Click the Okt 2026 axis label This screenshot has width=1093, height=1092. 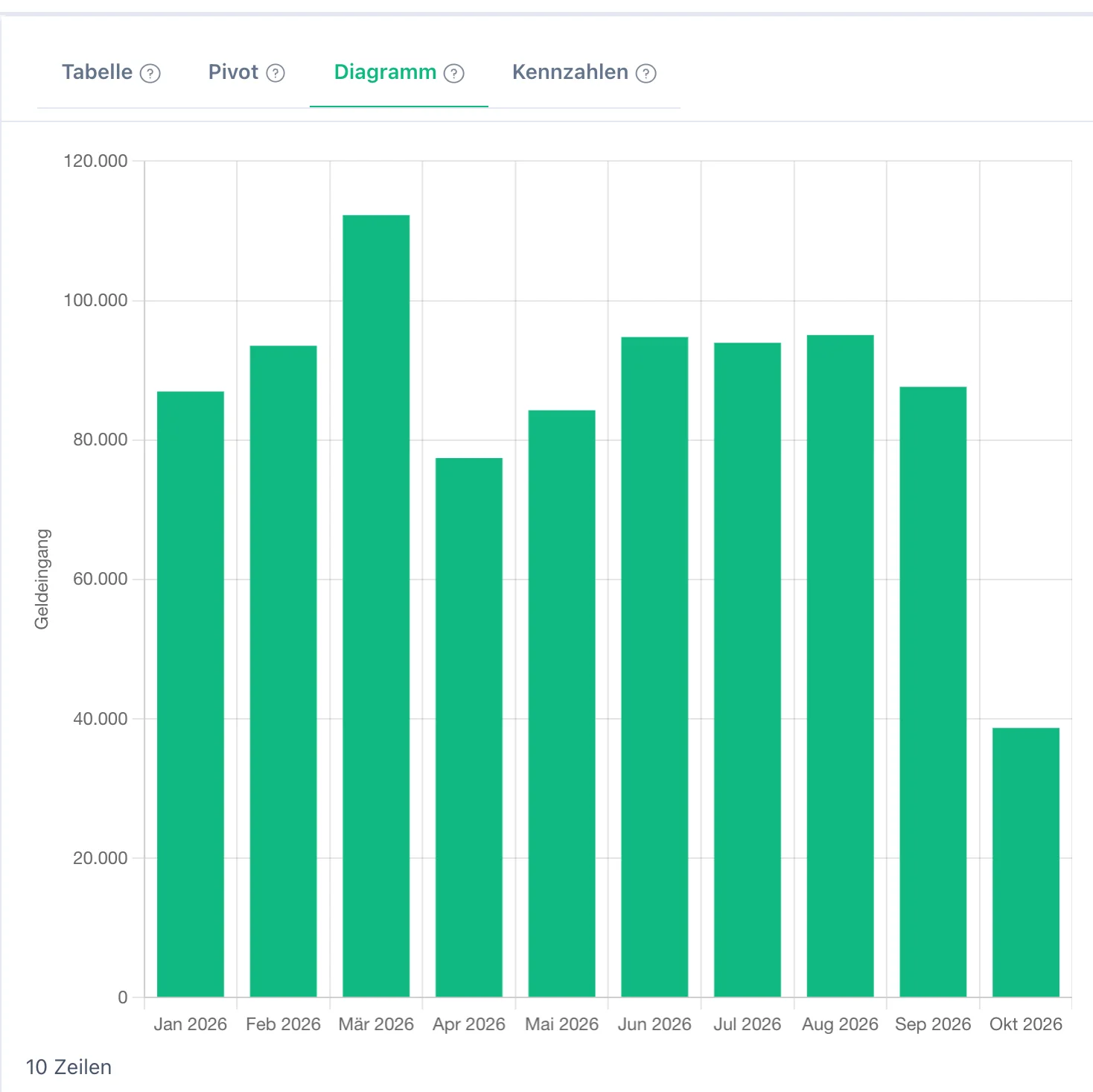(1026, 1024)
